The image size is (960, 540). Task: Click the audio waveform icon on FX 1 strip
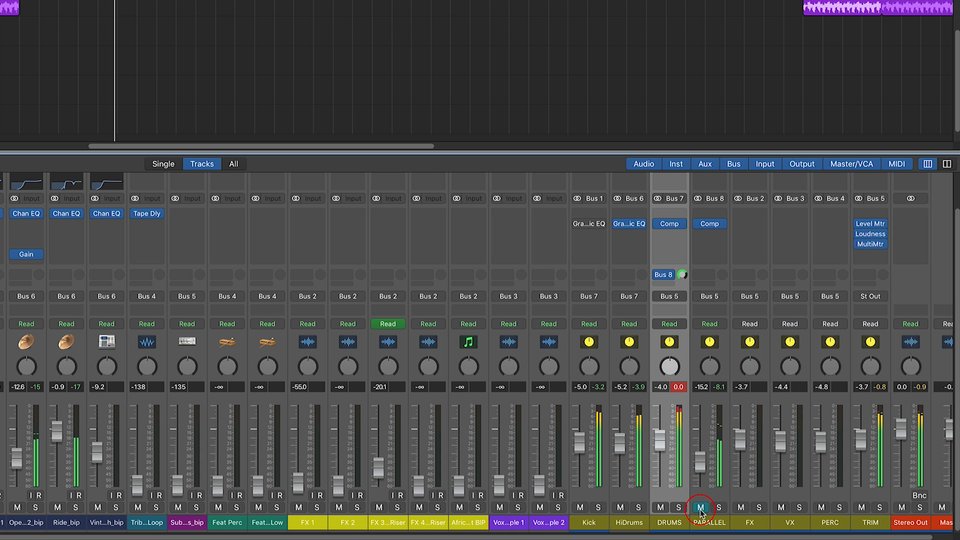(x=307, y=342)
